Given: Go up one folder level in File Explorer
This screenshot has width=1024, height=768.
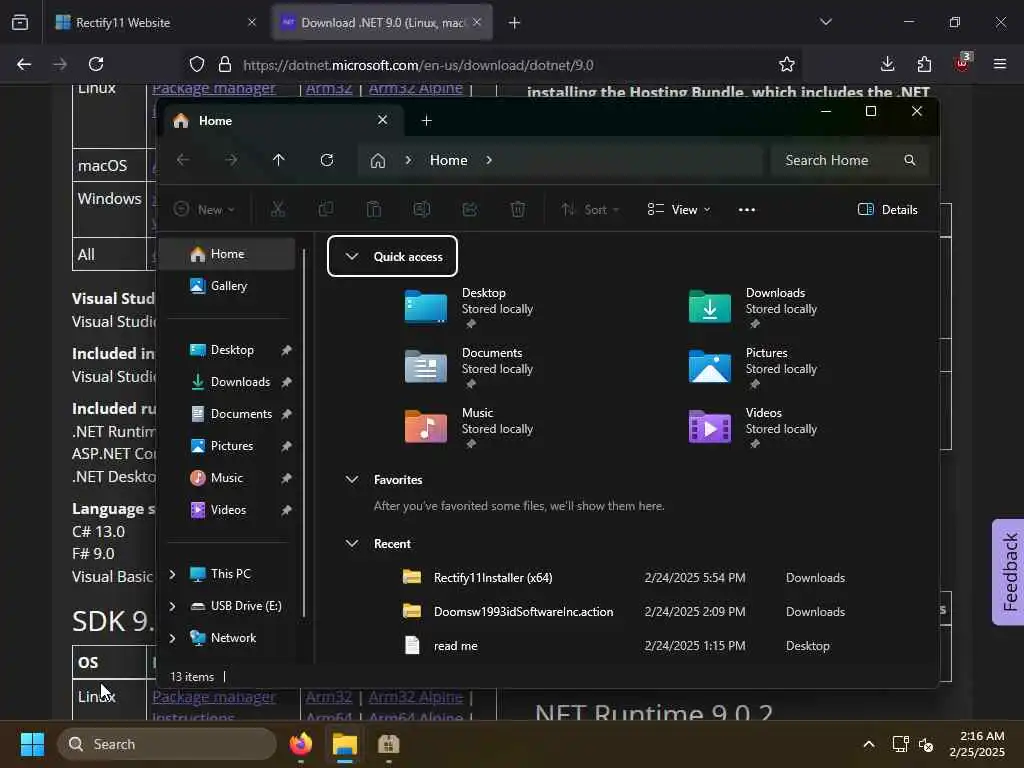Looking at the screenshot, I should [279, 160].
